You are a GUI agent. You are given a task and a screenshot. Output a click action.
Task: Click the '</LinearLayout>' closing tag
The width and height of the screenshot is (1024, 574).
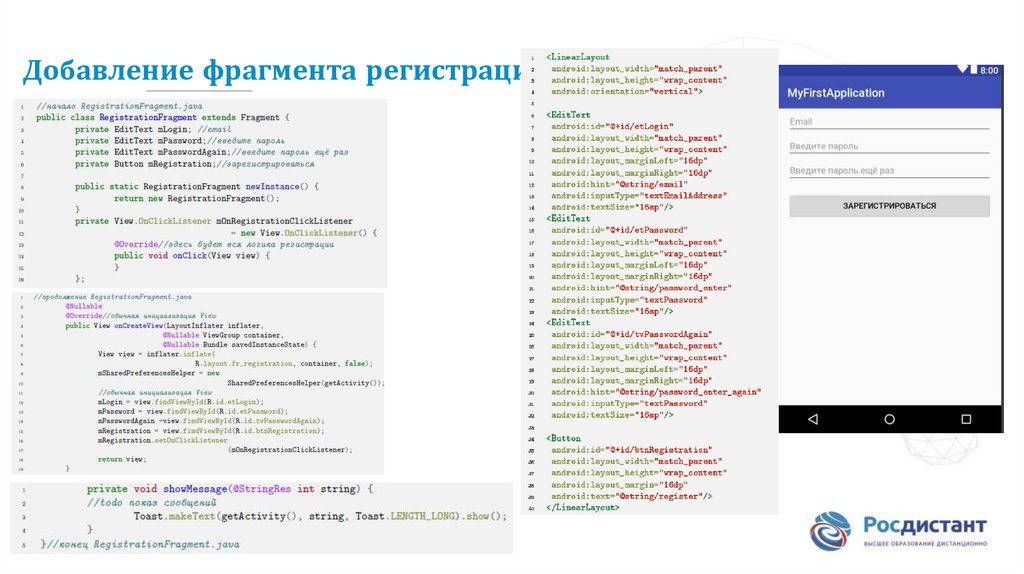(583, 507)
